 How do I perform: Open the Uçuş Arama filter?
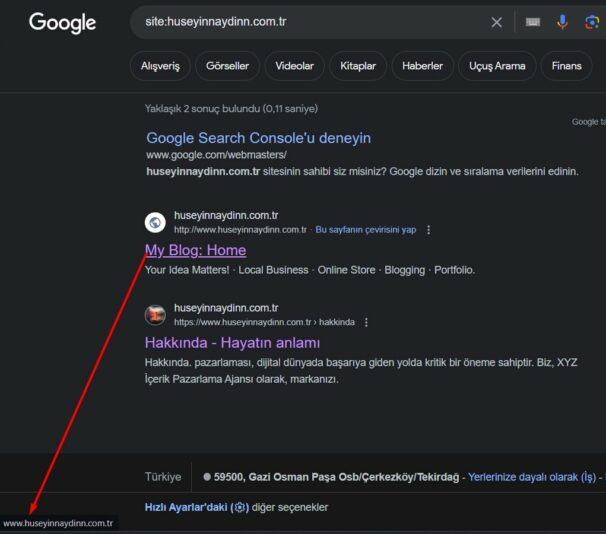point(497,66)
